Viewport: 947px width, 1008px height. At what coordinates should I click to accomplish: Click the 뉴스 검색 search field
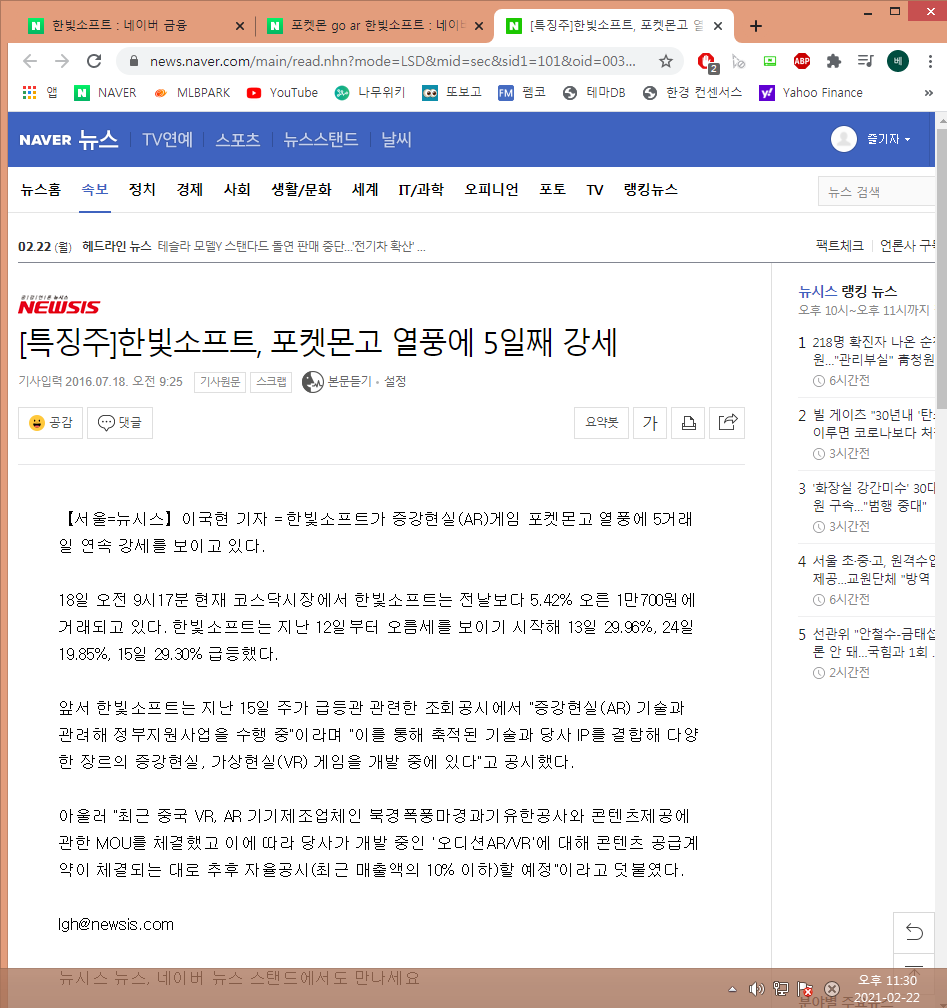coord(876,192)
